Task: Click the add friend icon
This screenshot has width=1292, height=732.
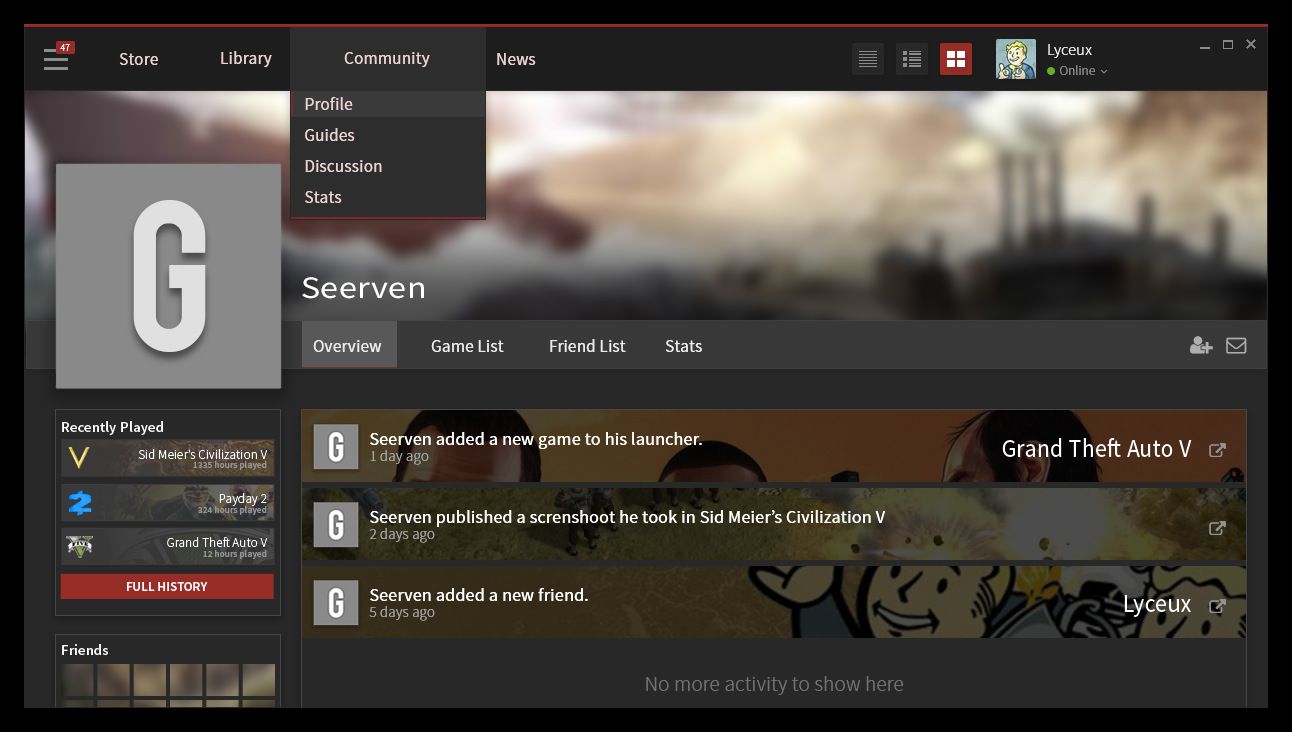Action: click(x=1201, y=346)
